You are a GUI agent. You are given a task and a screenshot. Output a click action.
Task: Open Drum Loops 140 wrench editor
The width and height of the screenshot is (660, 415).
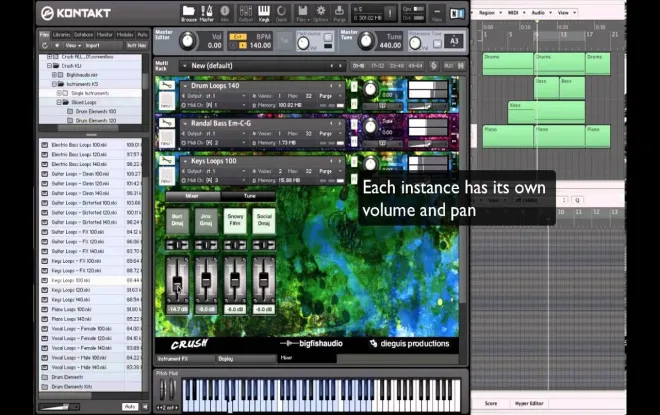[166, 85]
